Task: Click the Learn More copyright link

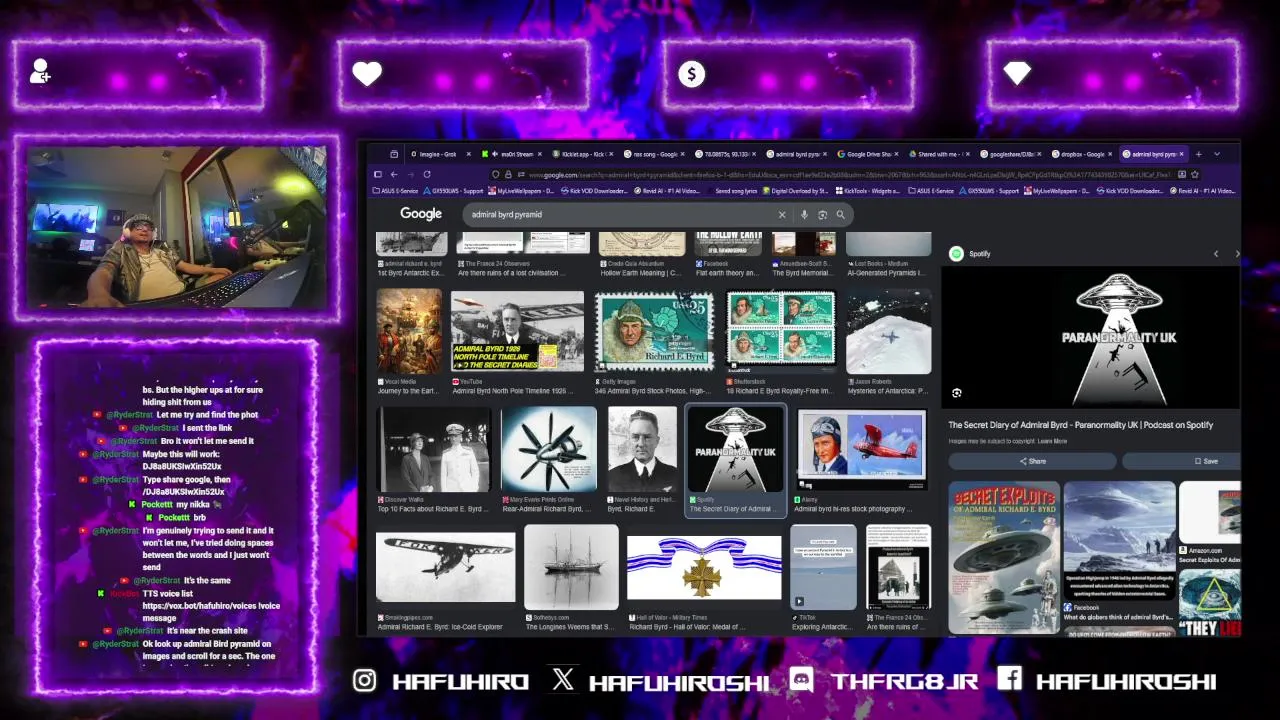Action: [1052, 441]
